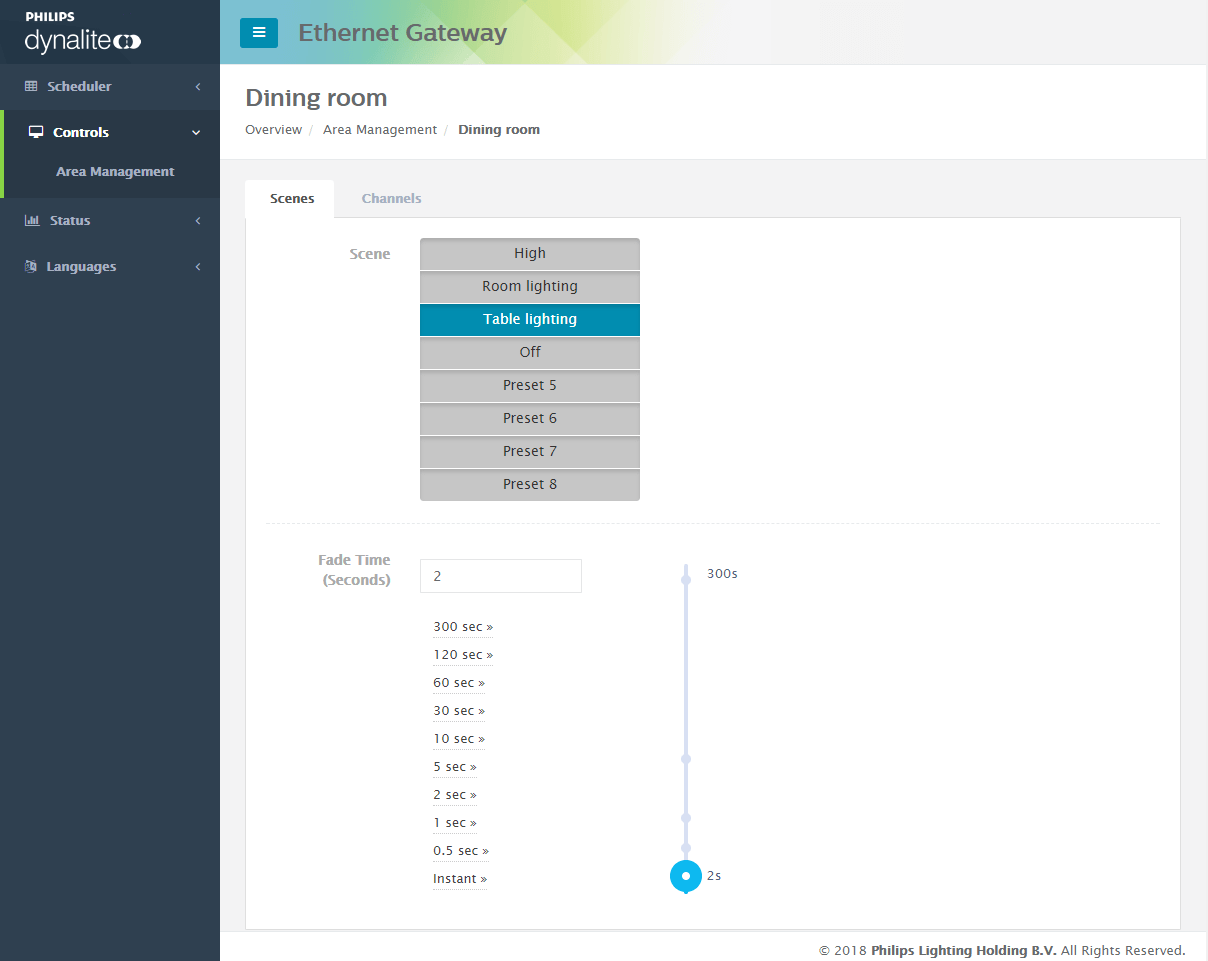The height and width of the screenshot is (961, 1208).
Task: Switch to the Channels tab
Action: coord(391,198)
